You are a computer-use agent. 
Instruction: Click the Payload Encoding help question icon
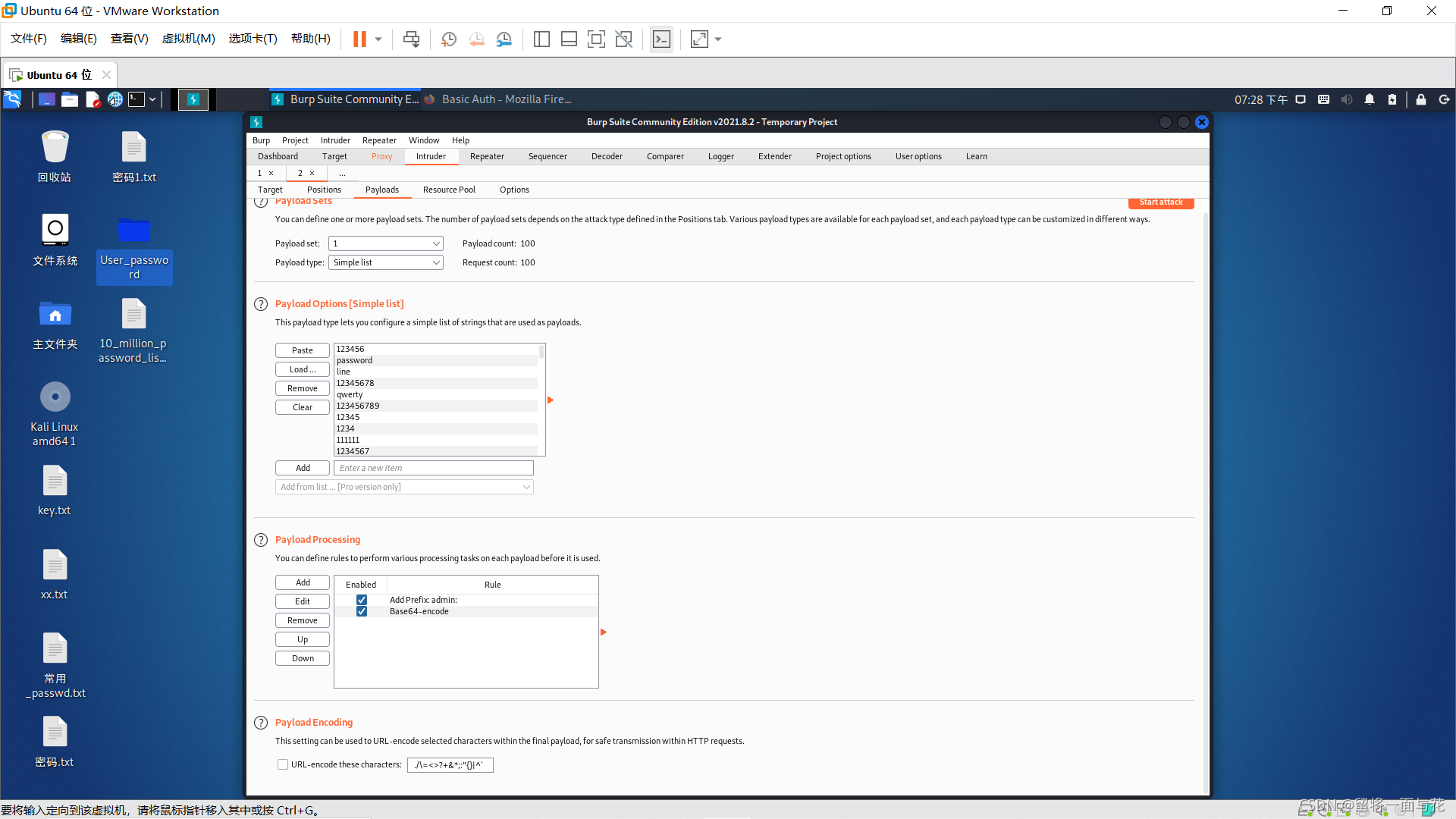coord(261,723)
